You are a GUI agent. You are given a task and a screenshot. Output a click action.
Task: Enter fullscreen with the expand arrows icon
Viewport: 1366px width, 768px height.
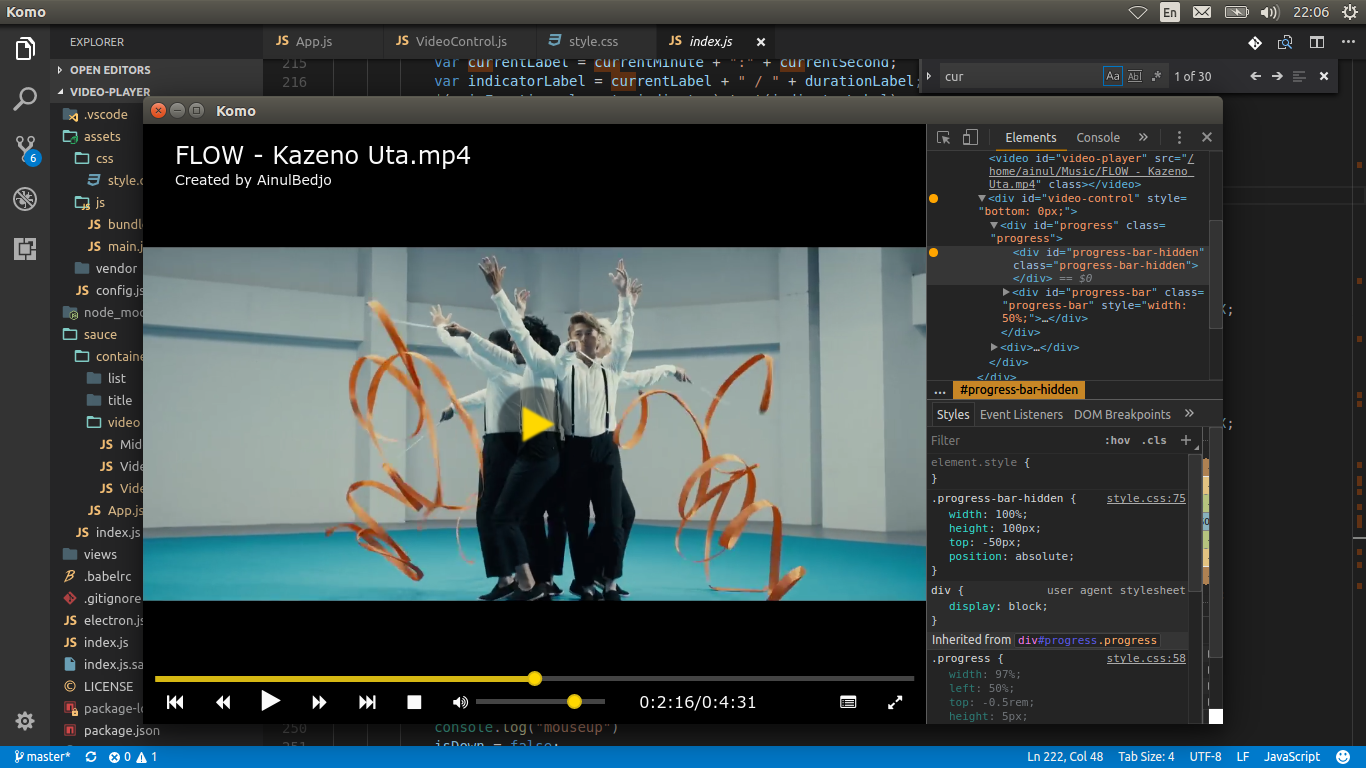[895, 702]
